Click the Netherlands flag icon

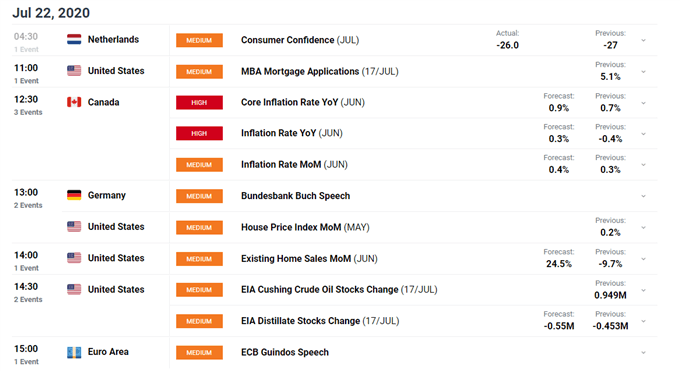point(74,39)
